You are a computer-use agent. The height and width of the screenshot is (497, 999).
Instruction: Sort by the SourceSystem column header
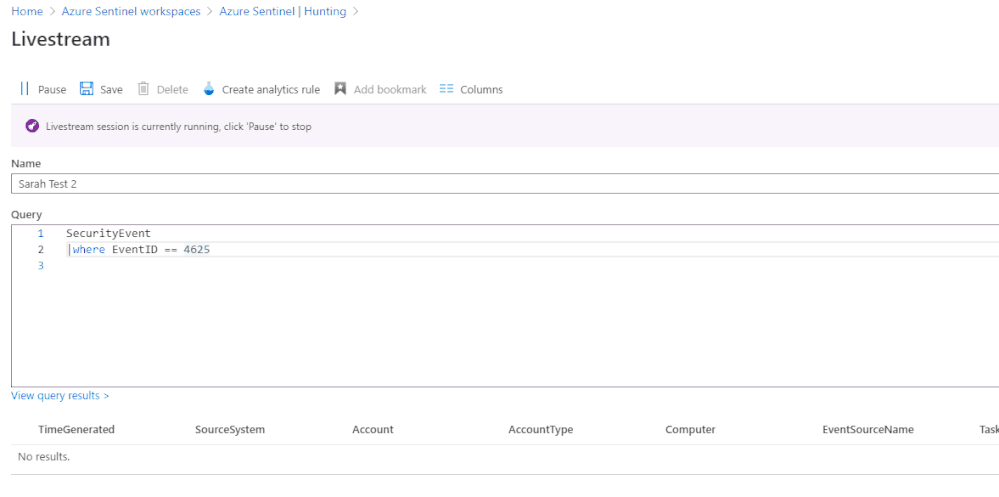[230, 430]
